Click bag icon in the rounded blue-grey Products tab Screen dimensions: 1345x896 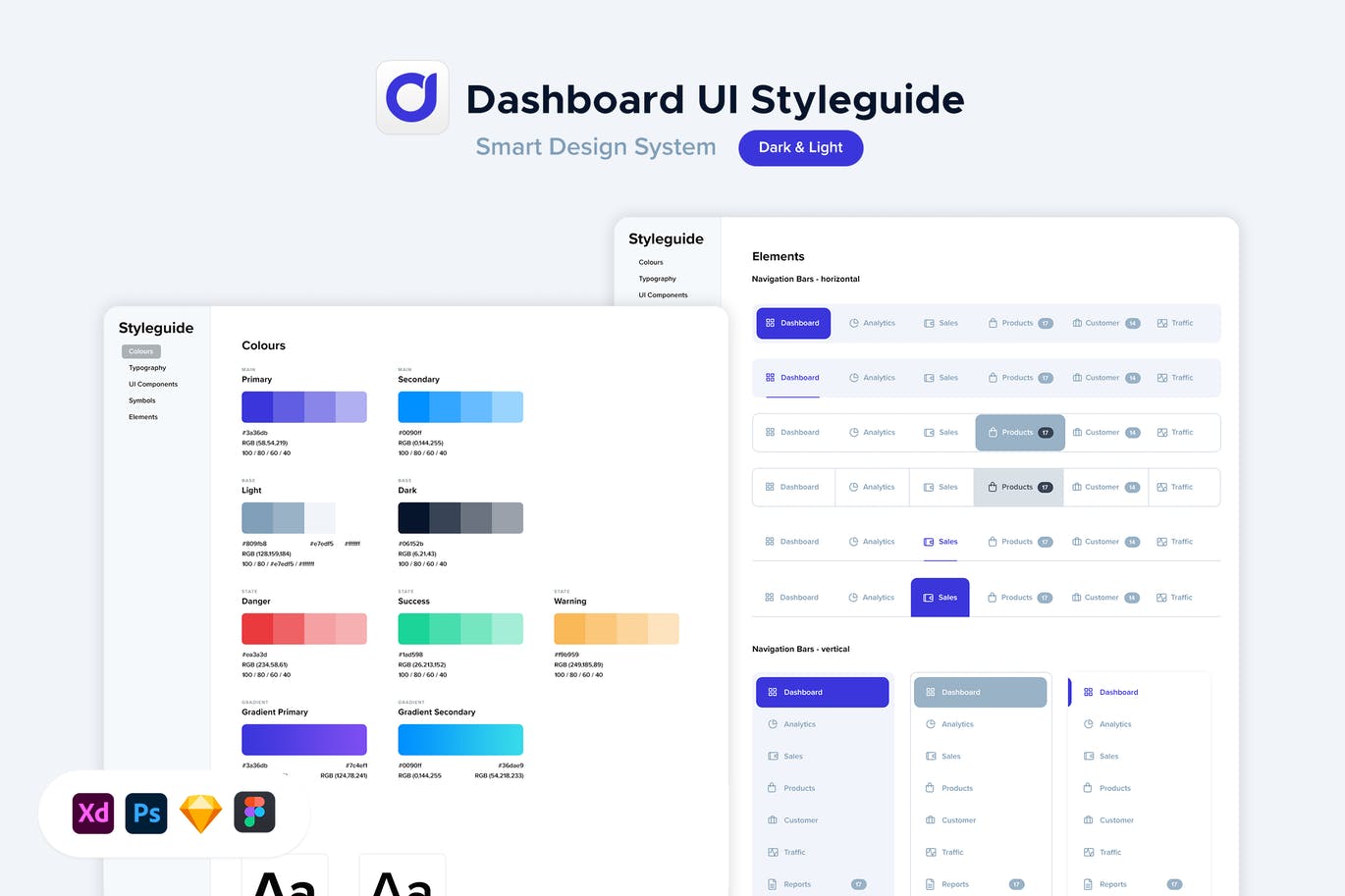tap(993, 432)
